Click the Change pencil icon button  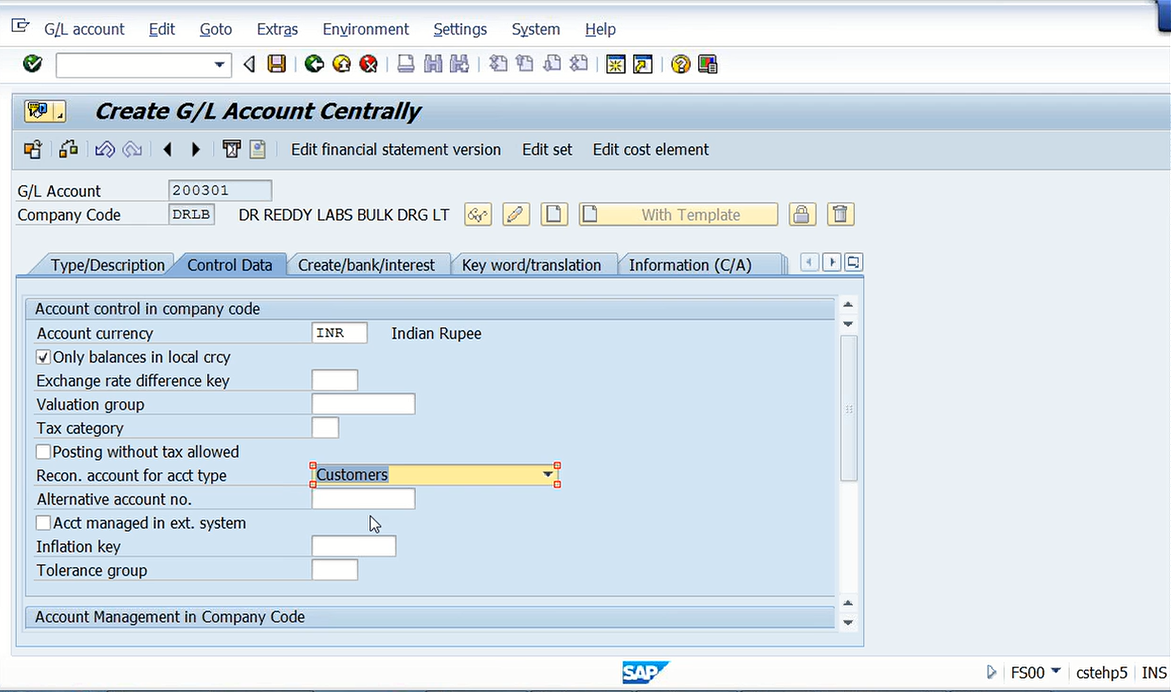tap(516, 215)
